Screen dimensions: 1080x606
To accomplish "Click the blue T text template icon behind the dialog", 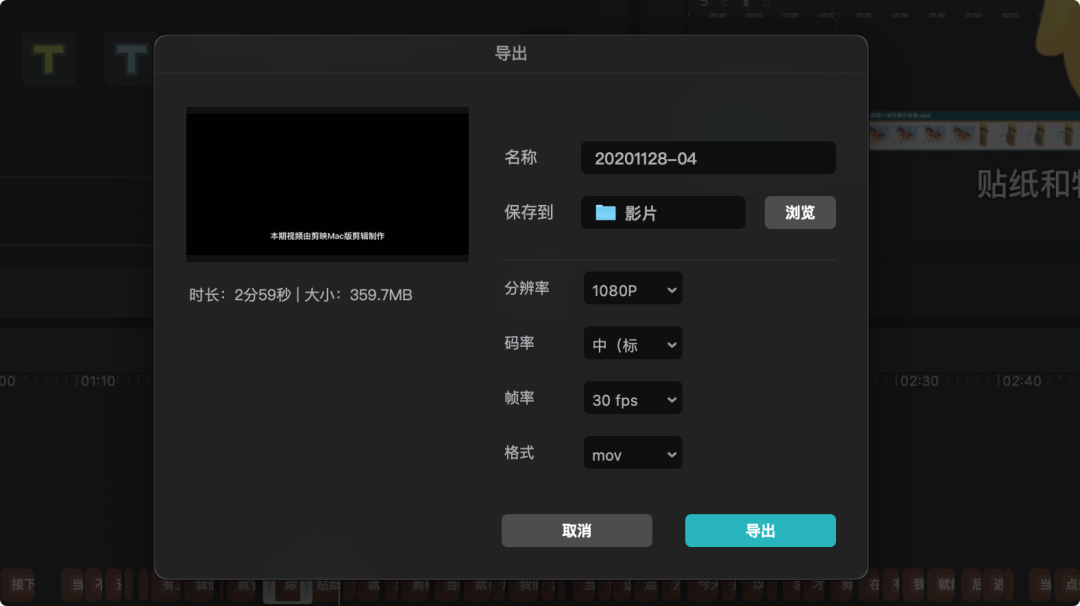I will (x=130, y=59).
